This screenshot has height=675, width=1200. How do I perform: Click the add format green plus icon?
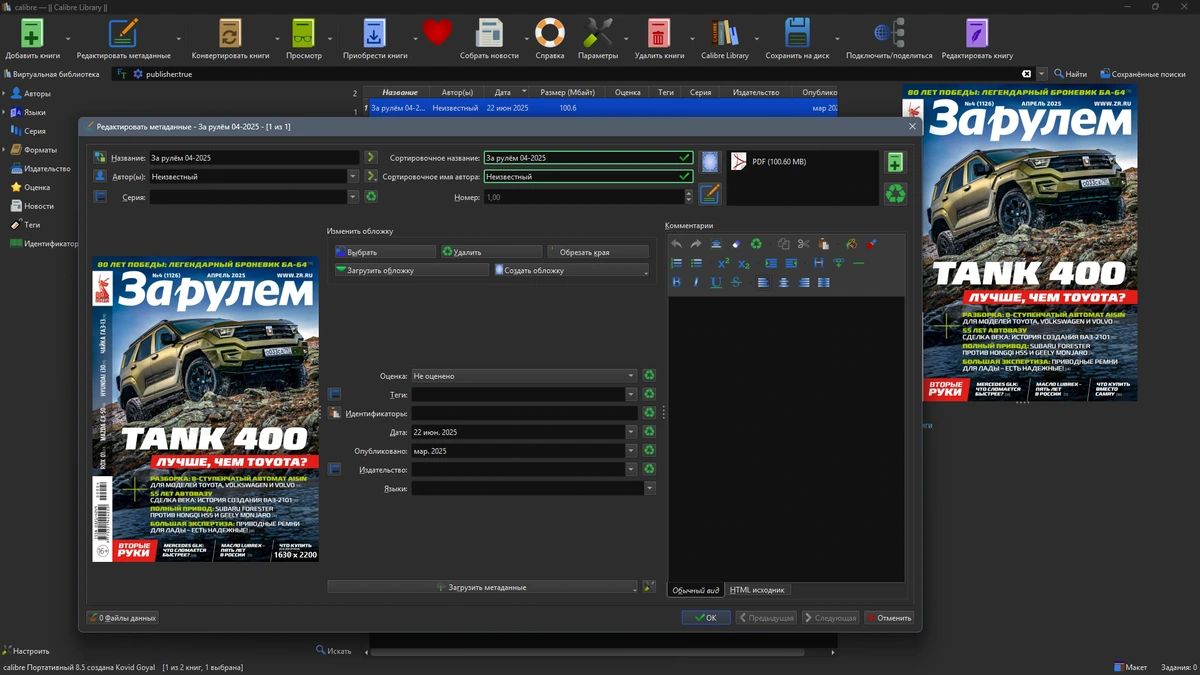pos(895,162)
